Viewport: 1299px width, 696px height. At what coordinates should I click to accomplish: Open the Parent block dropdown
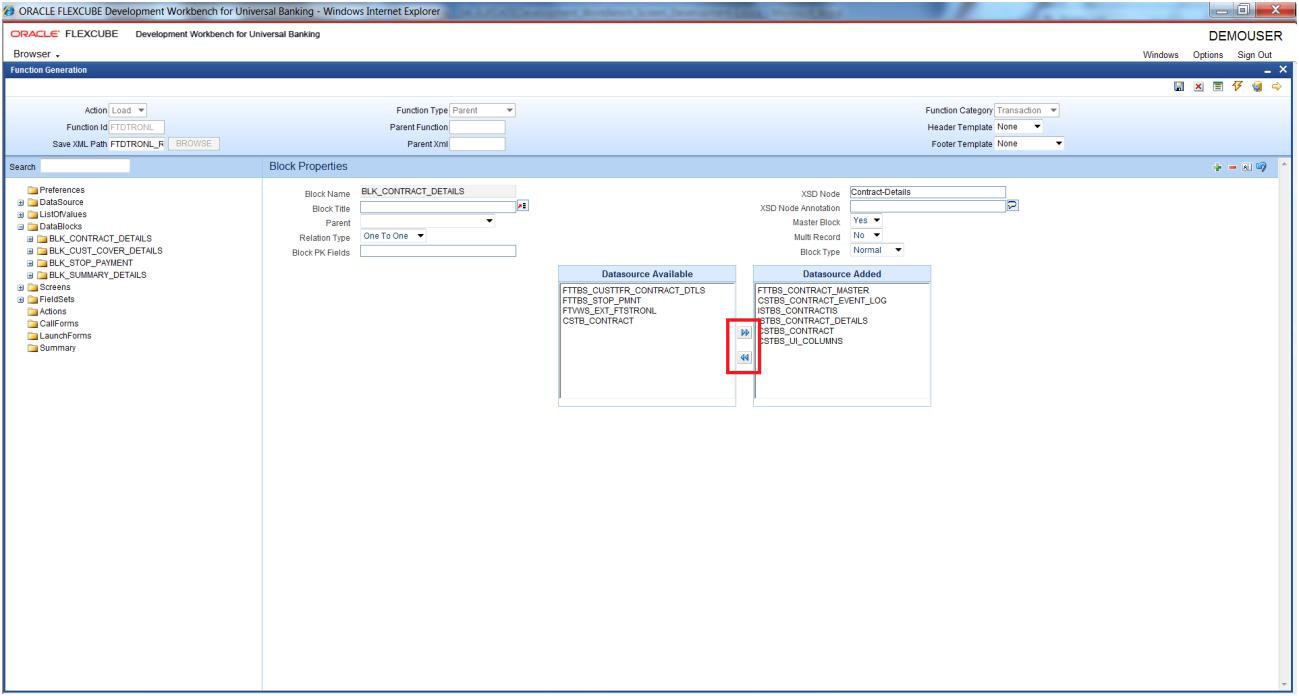428,221
